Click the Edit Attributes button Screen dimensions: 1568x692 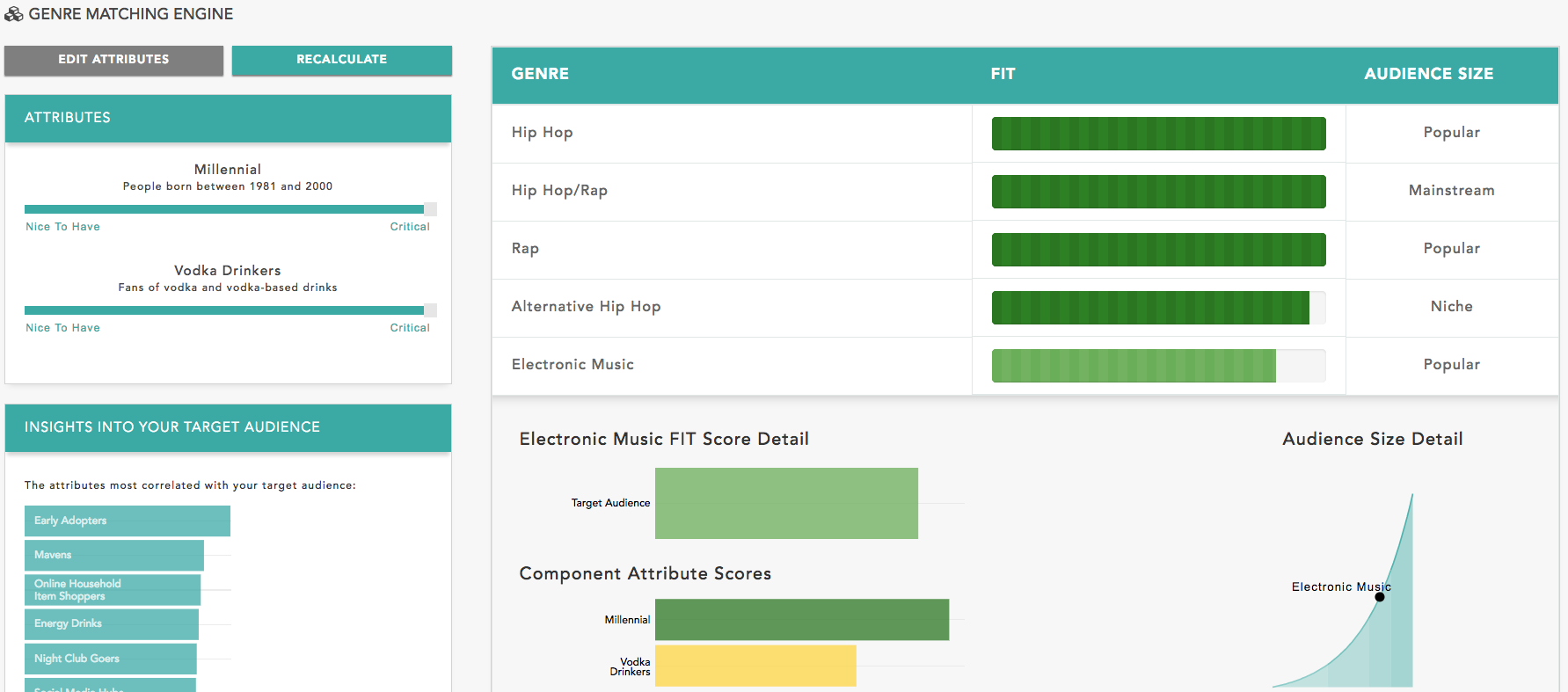(113, 60)
